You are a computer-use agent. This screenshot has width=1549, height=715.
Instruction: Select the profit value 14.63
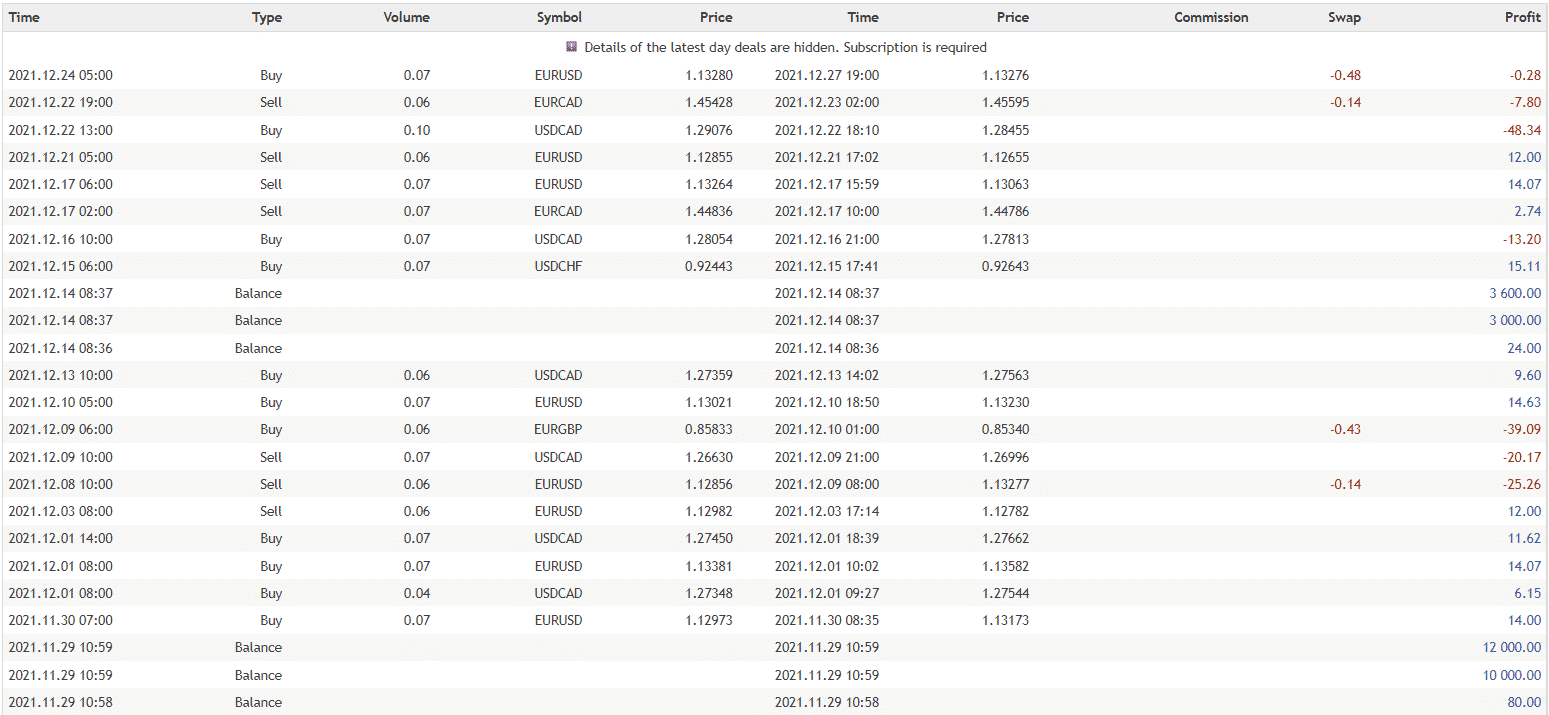point(1525,402)
